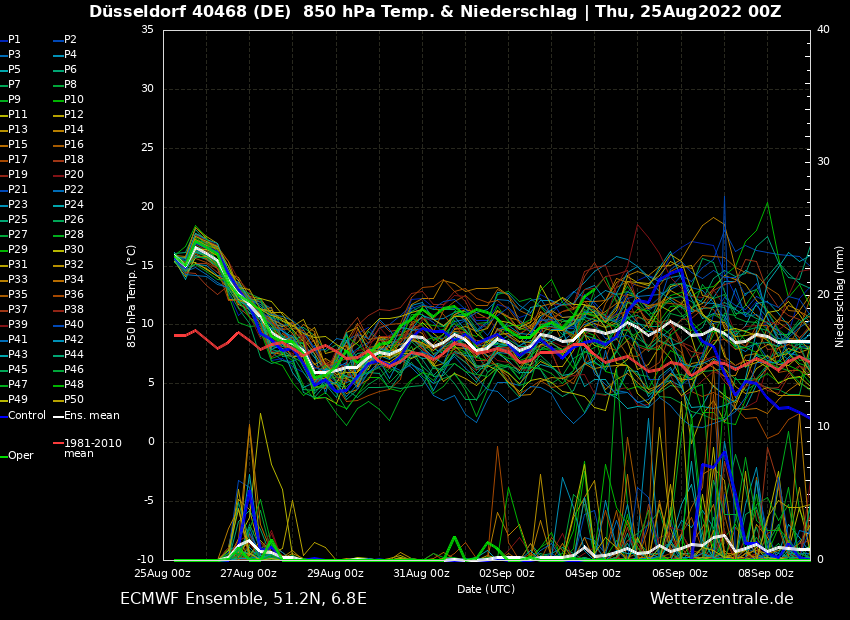The height and width of the screenshot is (620, 850).
Task: Select the P40 legend entry
Action: (74, 324)
